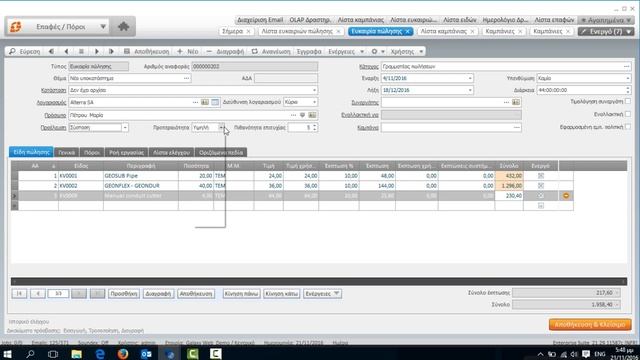Viewport: 640px width, 360px height.
Task: Click the Προσθήκη button below grid
Action: click(x=124, y=293)
